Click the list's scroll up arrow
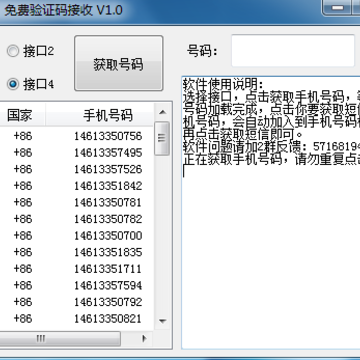The width and height of the screenshot is (360, 360). click(162, 112)
